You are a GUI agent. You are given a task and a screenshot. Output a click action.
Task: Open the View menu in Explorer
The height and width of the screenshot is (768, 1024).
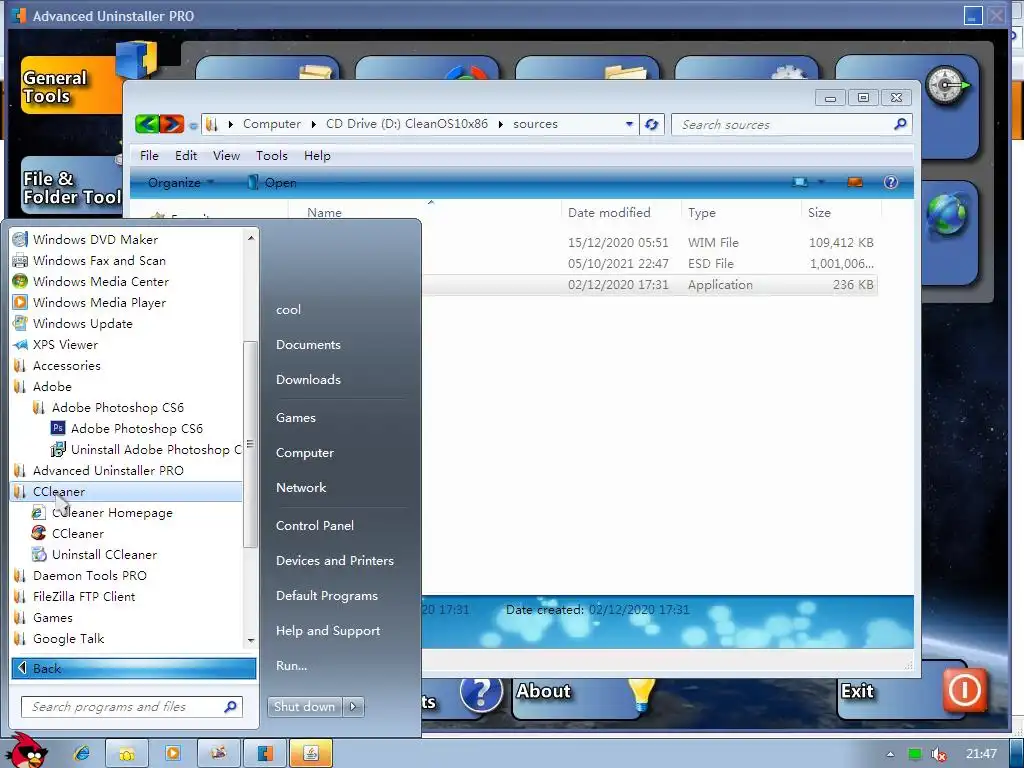coord(227,155)
